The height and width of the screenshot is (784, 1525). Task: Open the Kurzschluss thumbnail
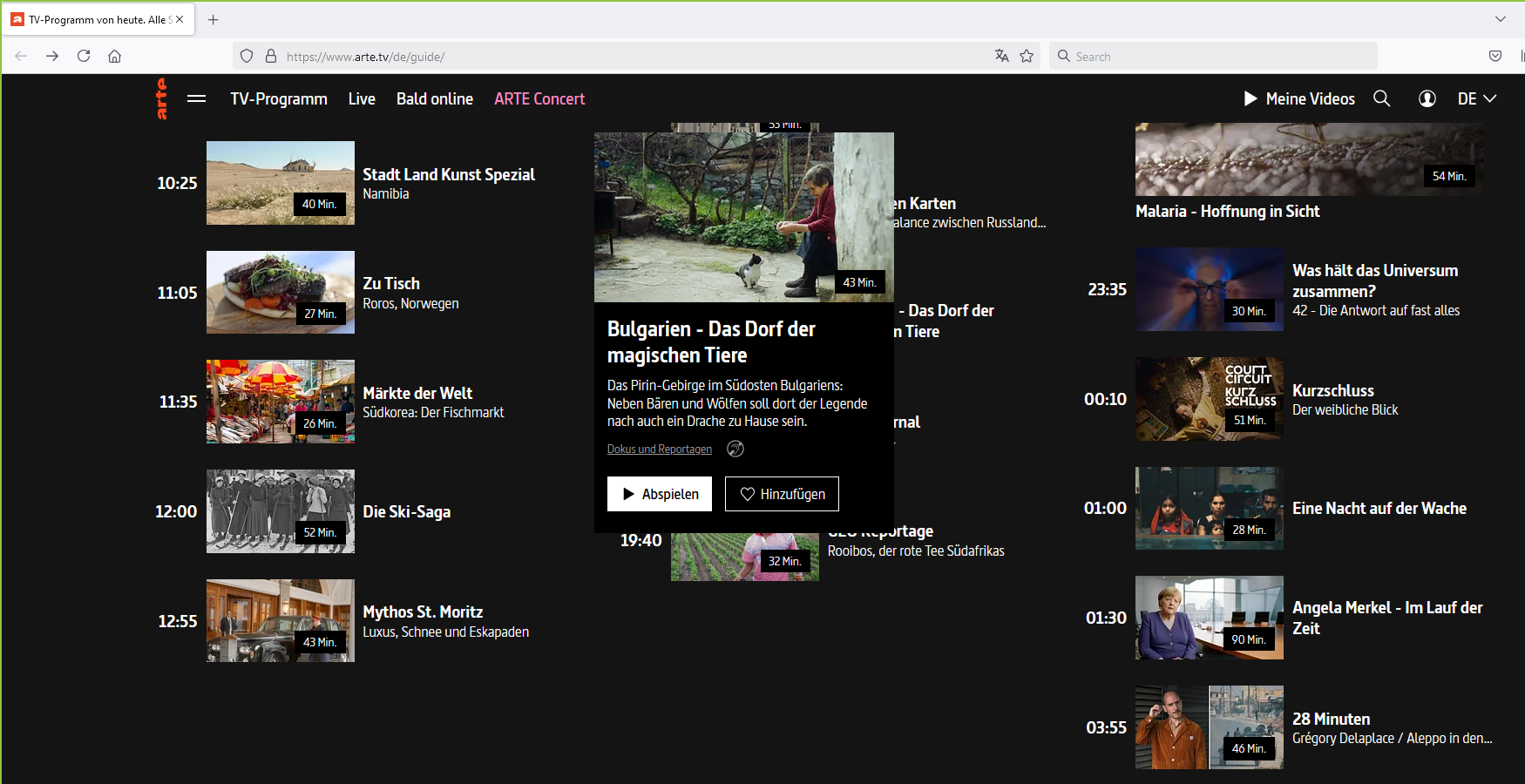pos(1210,399)
